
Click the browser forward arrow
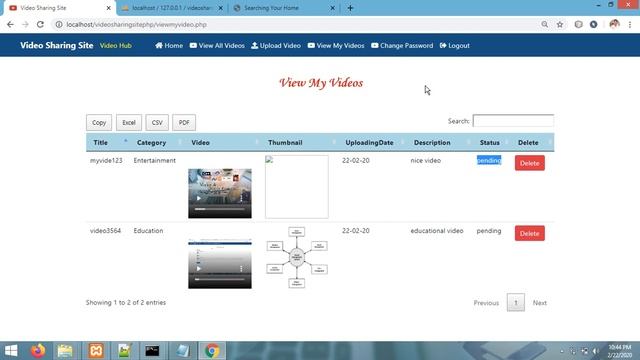[25, 24]
